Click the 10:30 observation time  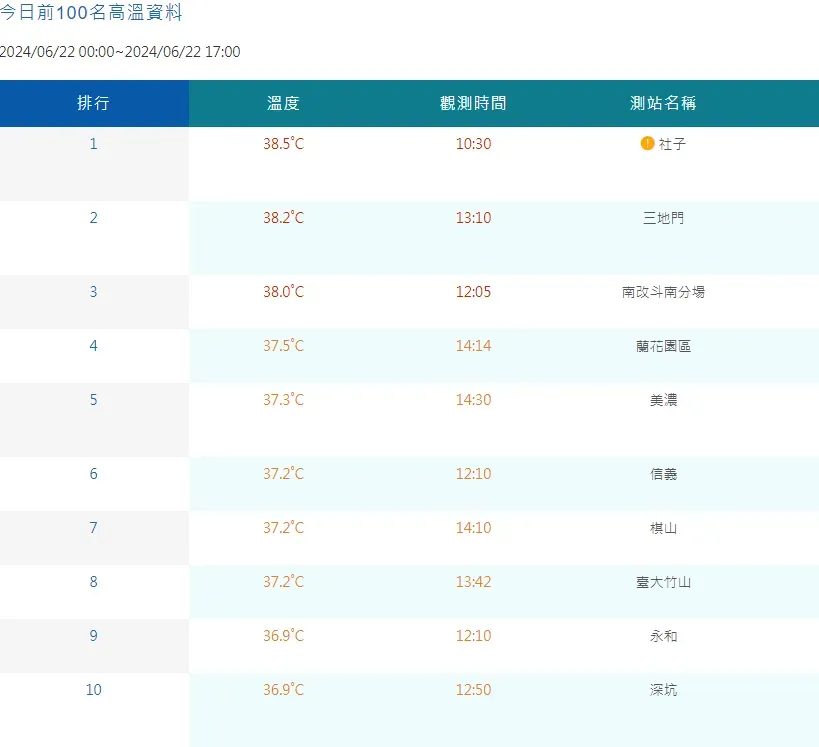[473, 144]
